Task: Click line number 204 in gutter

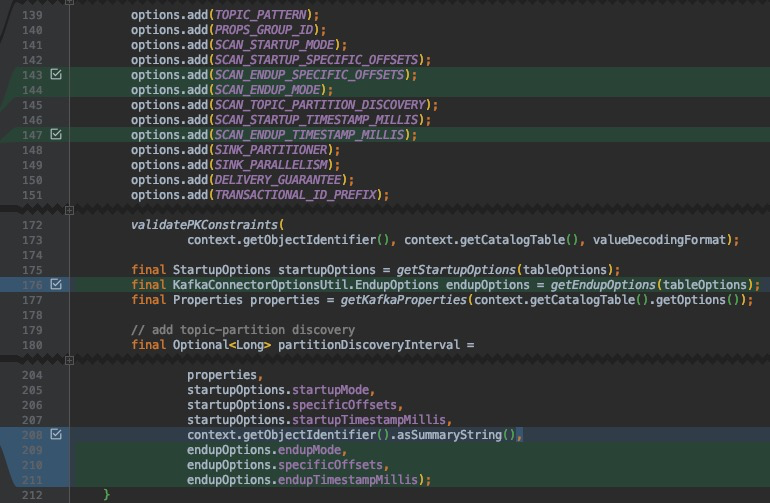Action: coord(32,375)
